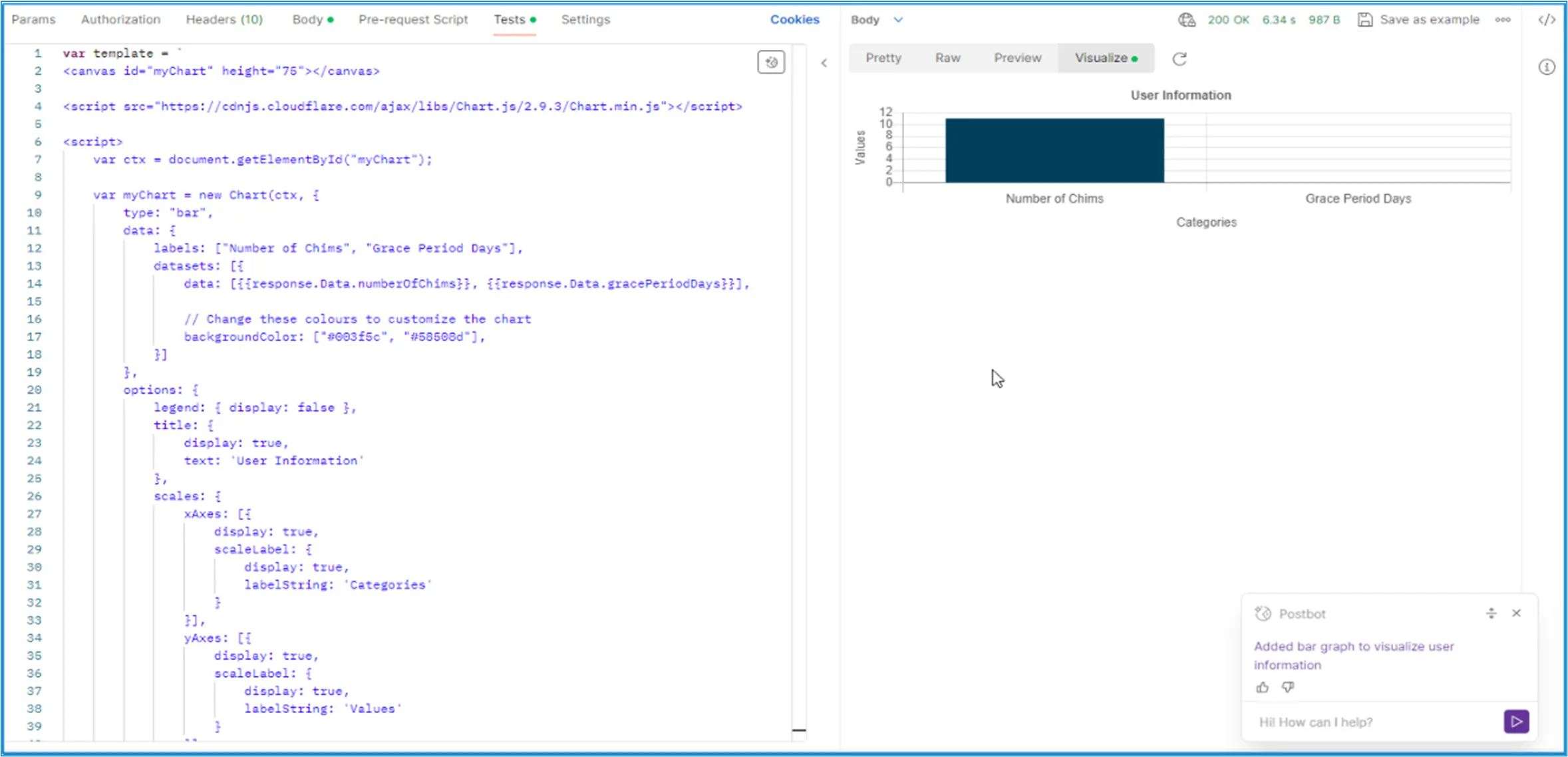1568x757 pixels.
Task: Open the Body response type dropdown
Action: tap(875, 19)
